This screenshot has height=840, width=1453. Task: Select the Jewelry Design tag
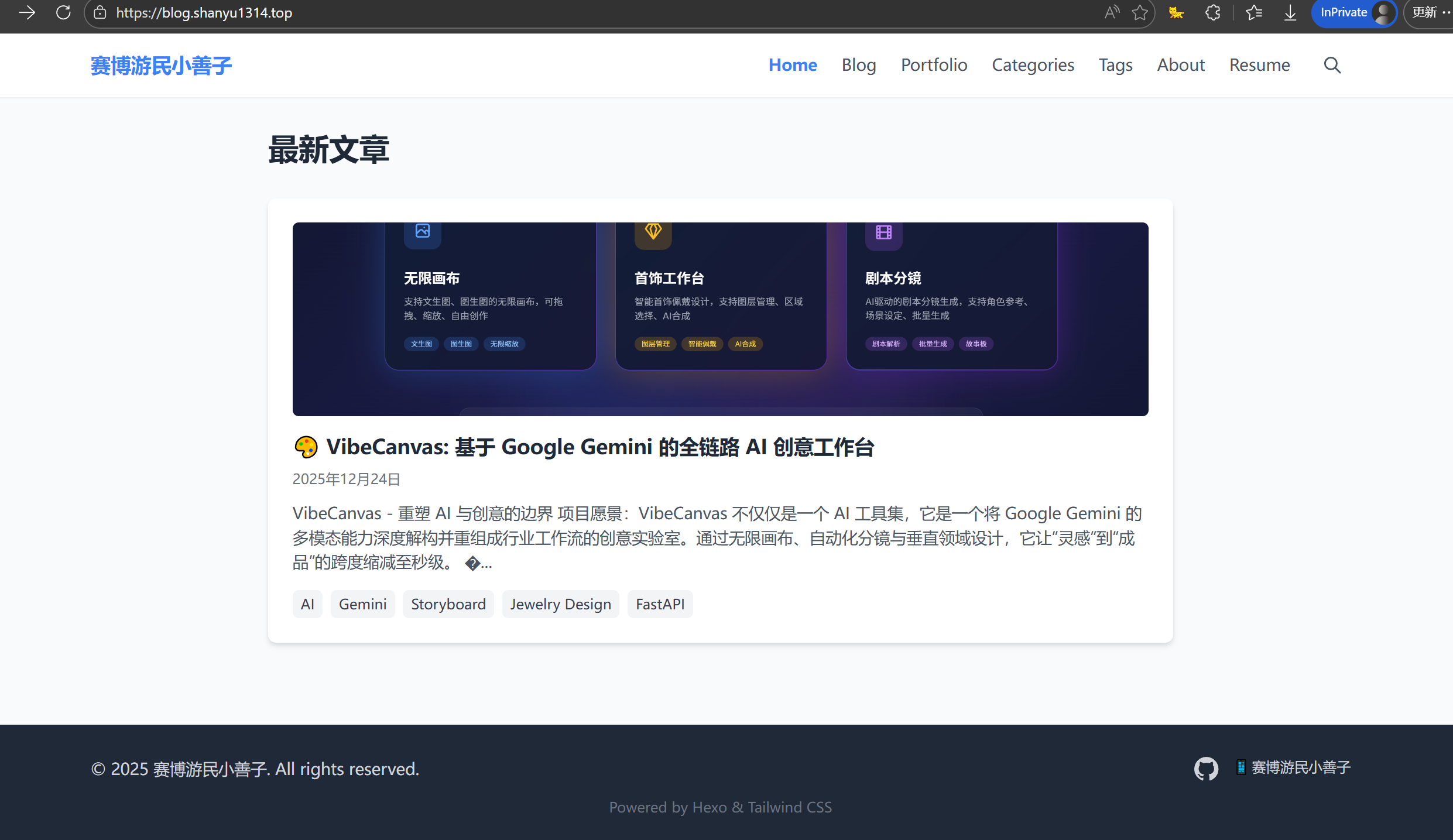560,604
